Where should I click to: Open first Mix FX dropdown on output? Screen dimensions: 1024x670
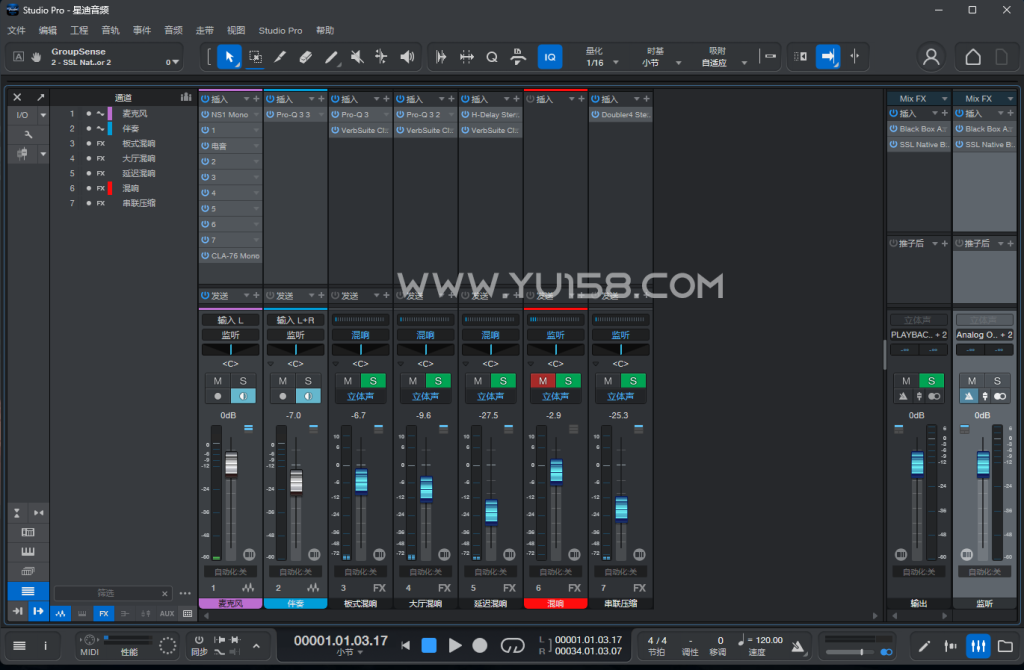(x=944, y=99)
